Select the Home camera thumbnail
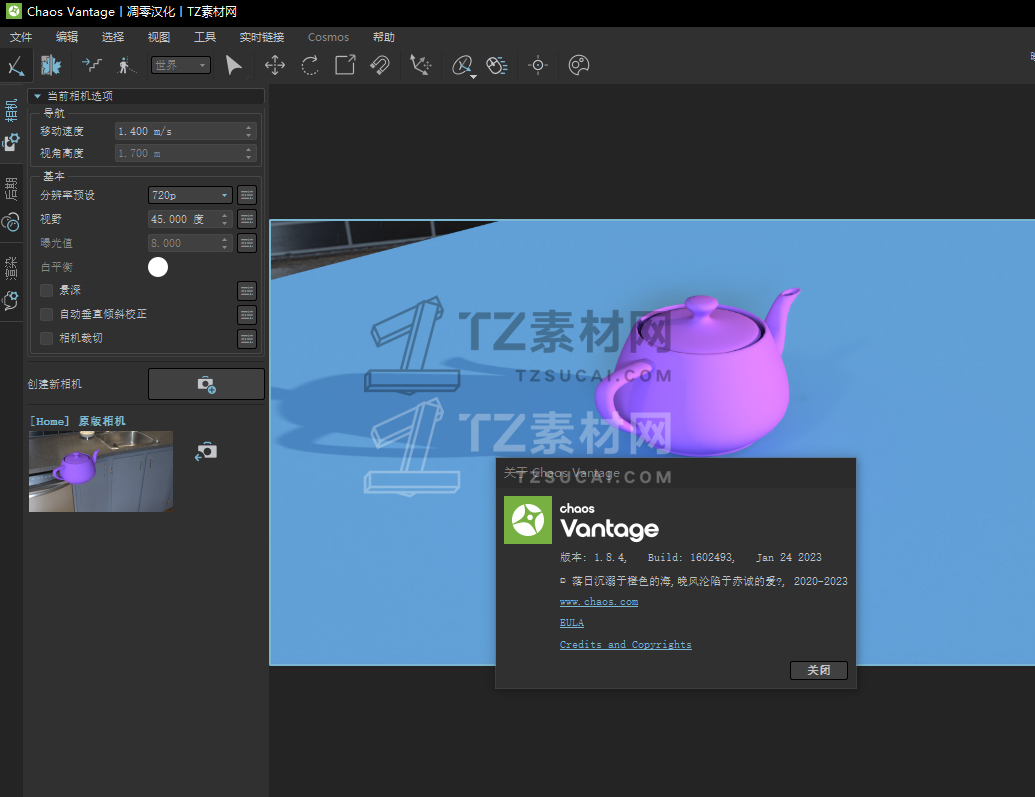The image size is (1035, 797). 101,471
